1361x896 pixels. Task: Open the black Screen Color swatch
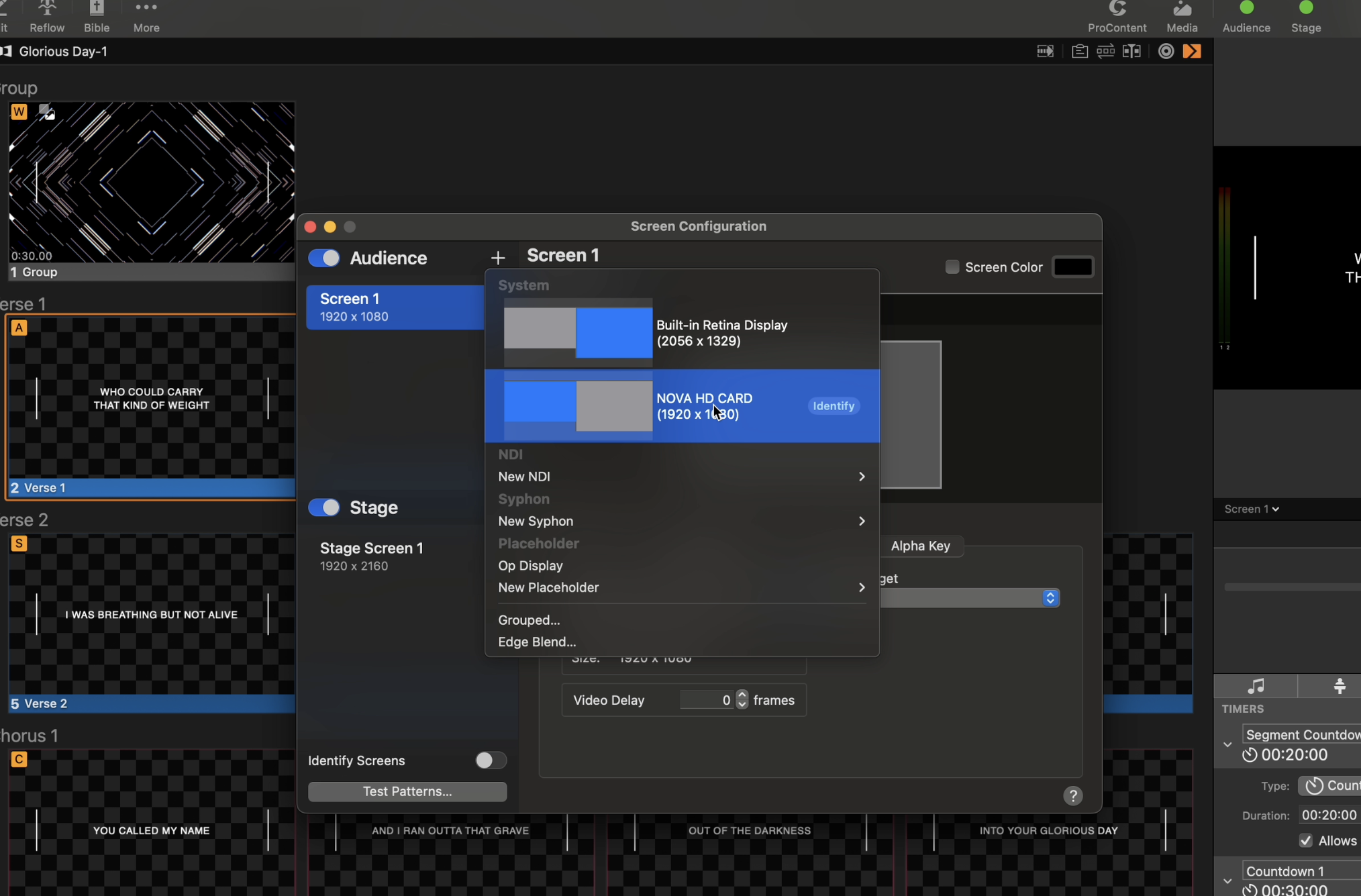point(1072,267)
